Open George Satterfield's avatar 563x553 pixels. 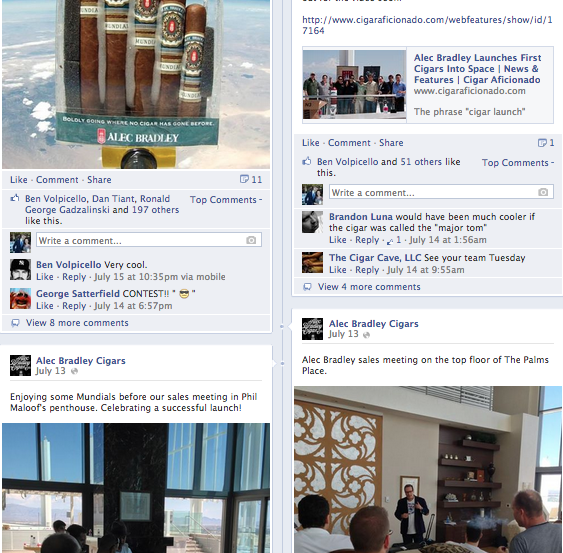point(20,298)
